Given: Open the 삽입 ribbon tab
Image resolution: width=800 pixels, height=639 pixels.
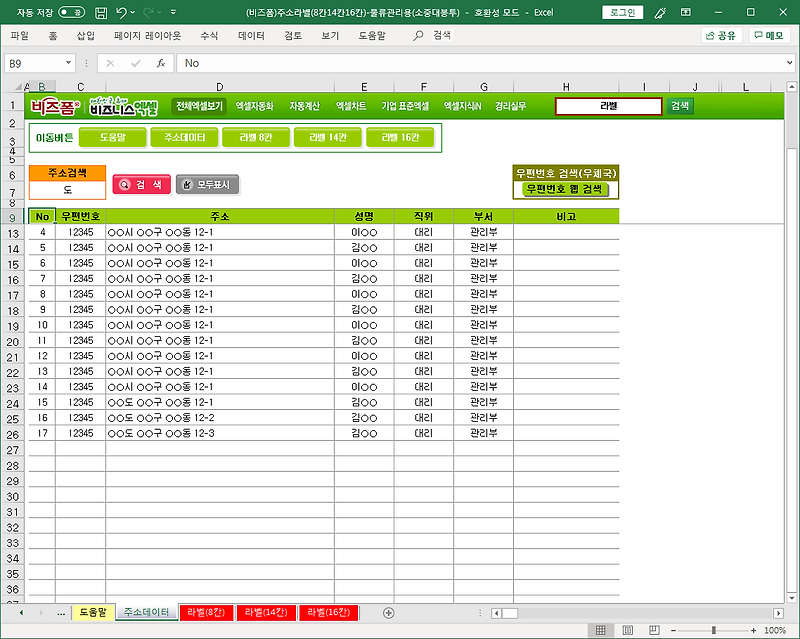Looking at the screenshot, I should click(x=86, y=35).
